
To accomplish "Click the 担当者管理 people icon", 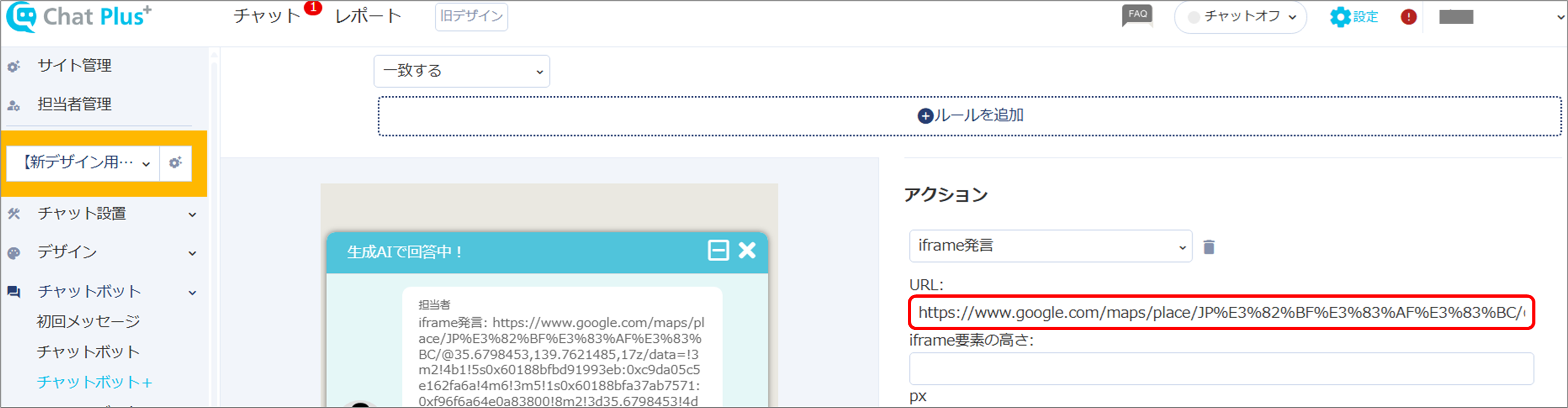I will (13, 105).
